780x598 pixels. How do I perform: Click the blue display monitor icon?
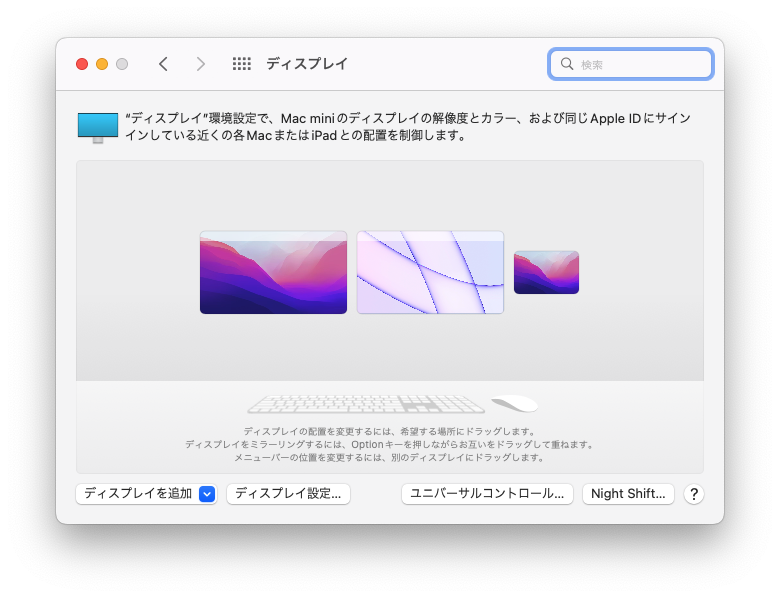click(x=98, y=127)
